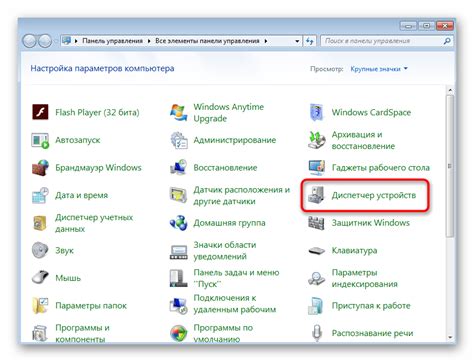
Task: Click the computer icon in address bar
Action: (66, 41)
